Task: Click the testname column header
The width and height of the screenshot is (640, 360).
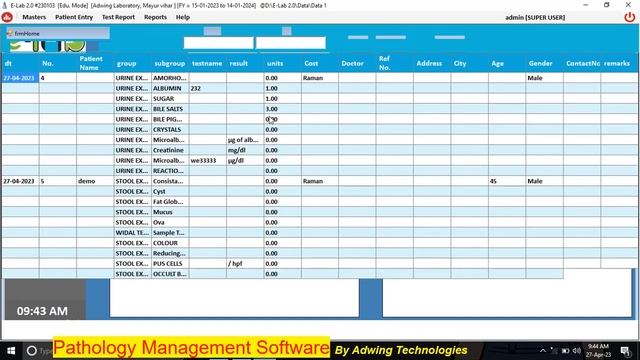Action: (207, 63)
